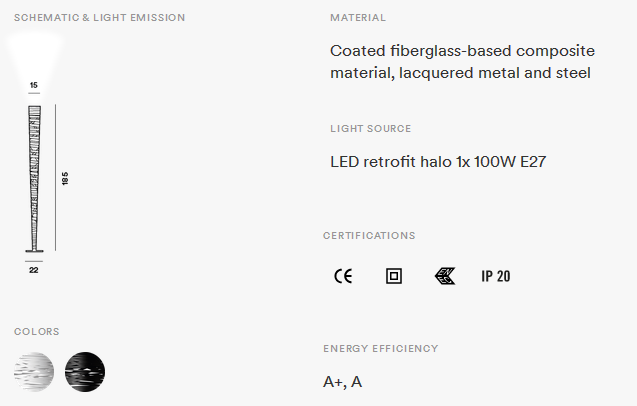This screenshot has height=406, width=637.
Task: Click the IP 20 protection rating icon
Action: pos(496,276)
